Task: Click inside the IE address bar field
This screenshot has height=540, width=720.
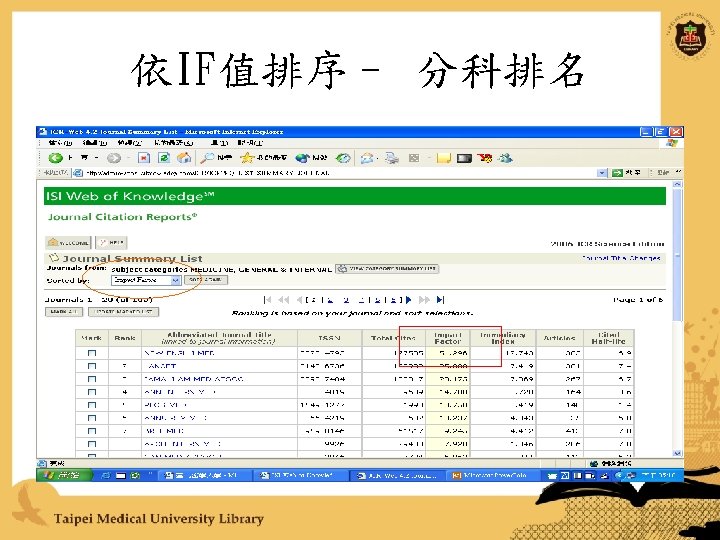Action: click(340, 173)
